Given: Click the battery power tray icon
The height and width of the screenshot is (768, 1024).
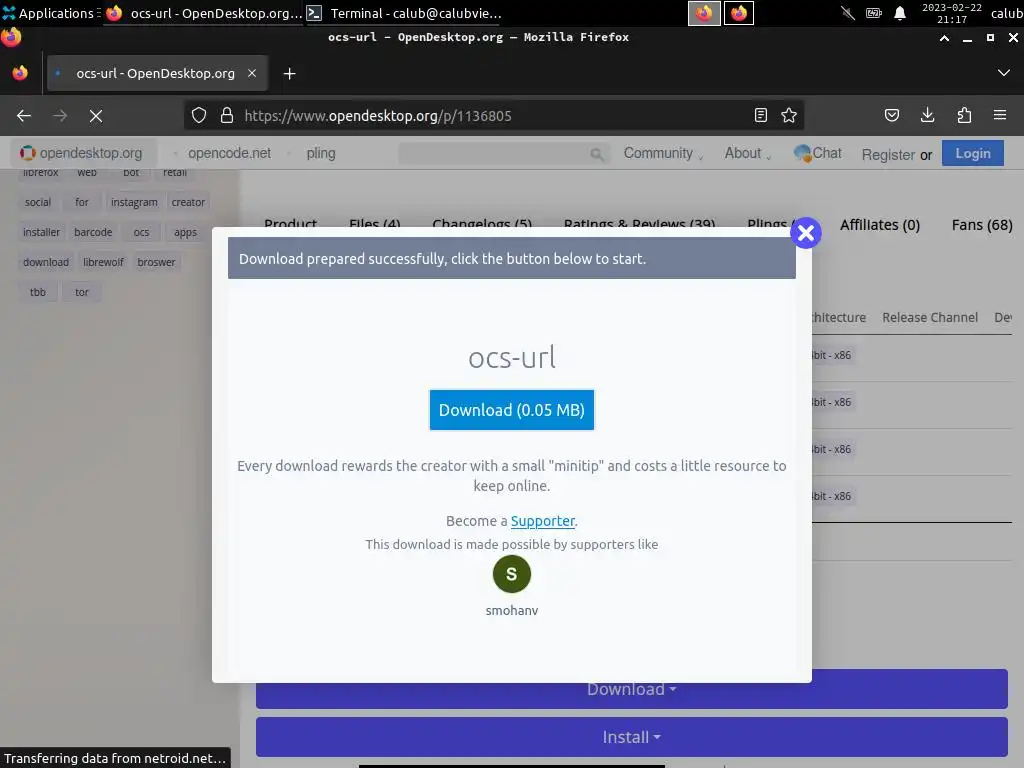Looking at the screenshot, I should point(874,13).
